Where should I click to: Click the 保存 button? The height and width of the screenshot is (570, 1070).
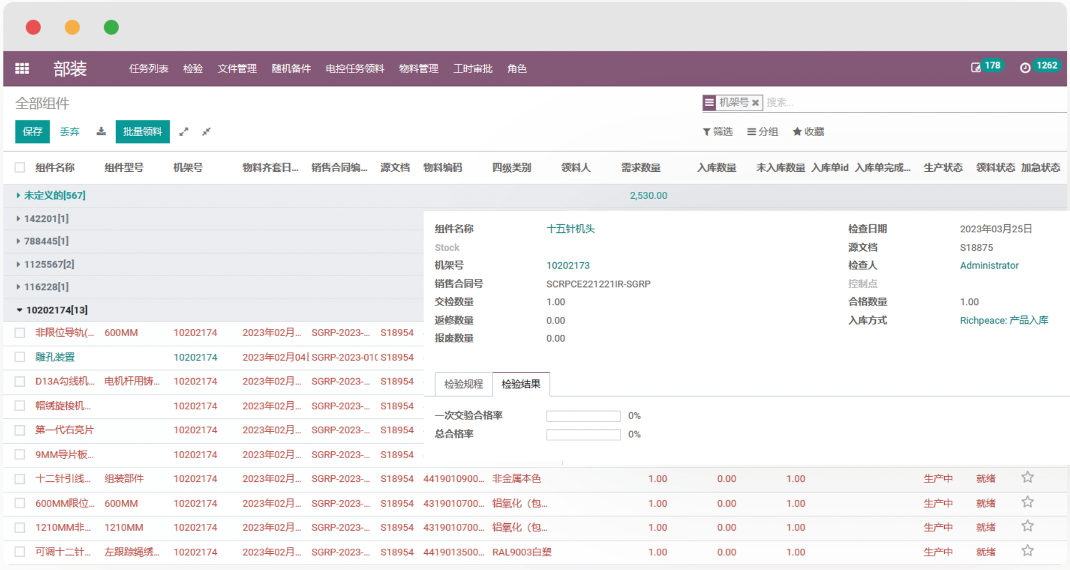pyautogui.click(x=33, y=132)
